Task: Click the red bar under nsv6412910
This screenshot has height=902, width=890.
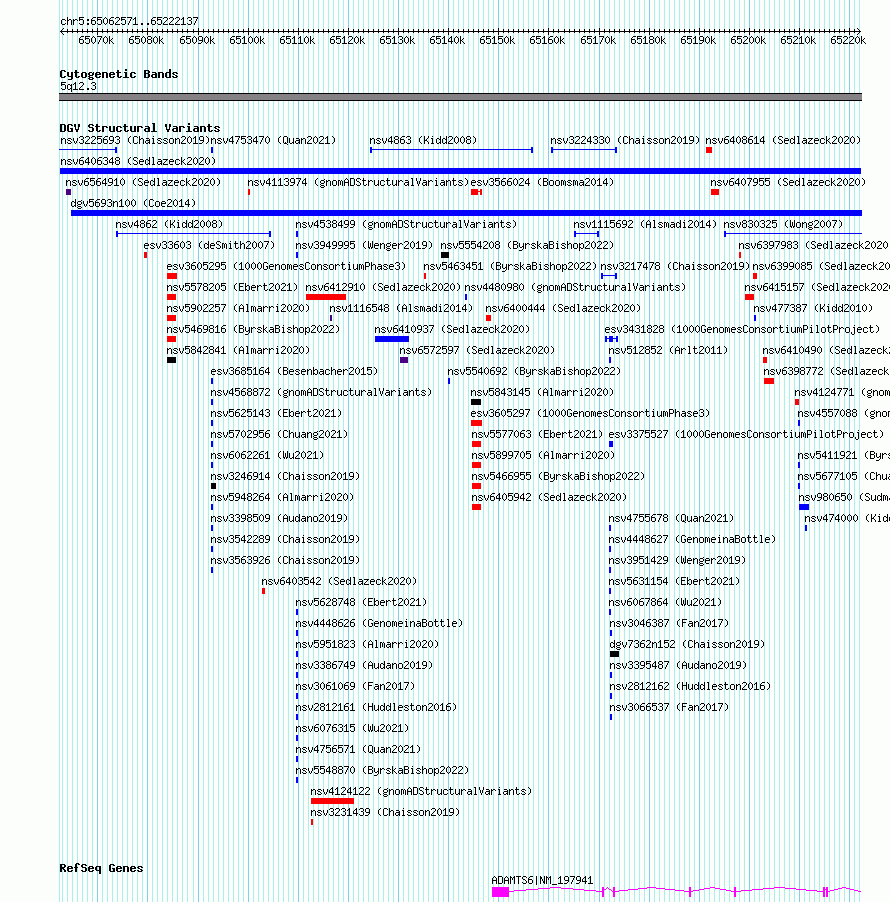Action: point(326,297)
